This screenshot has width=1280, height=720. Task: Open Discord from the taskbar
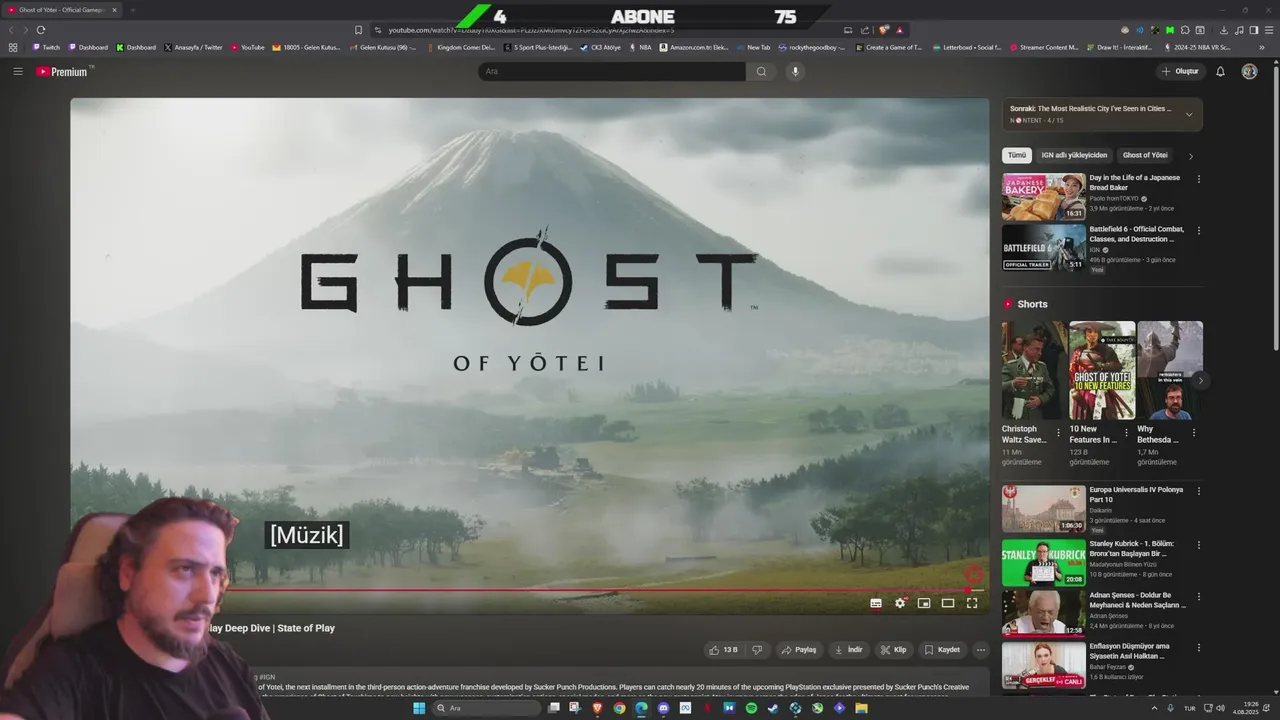pos(663,708)
